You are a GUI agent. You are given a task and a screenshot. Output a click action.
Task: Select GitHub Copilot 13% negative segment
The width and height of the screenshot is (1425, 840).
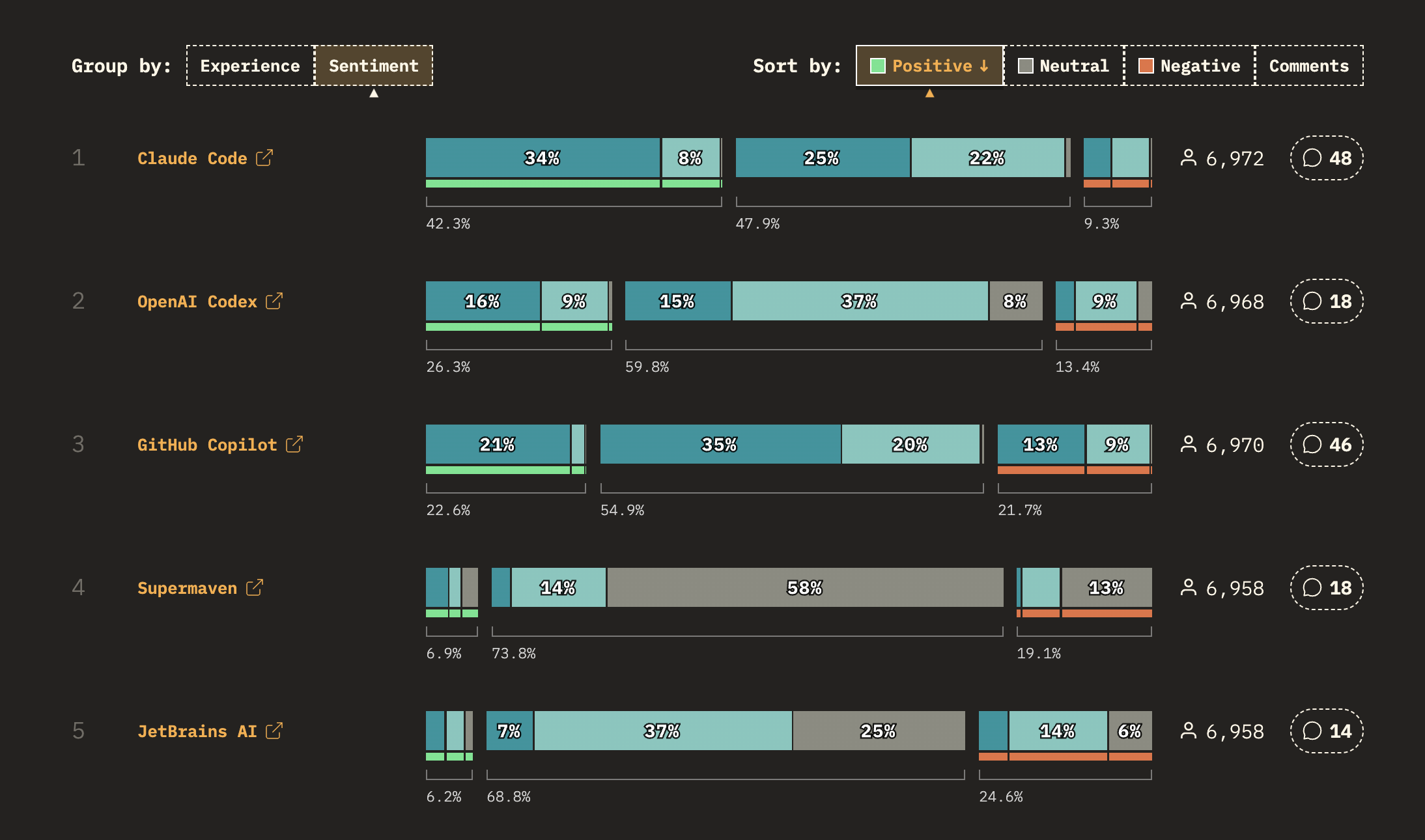coord(1041,444)
